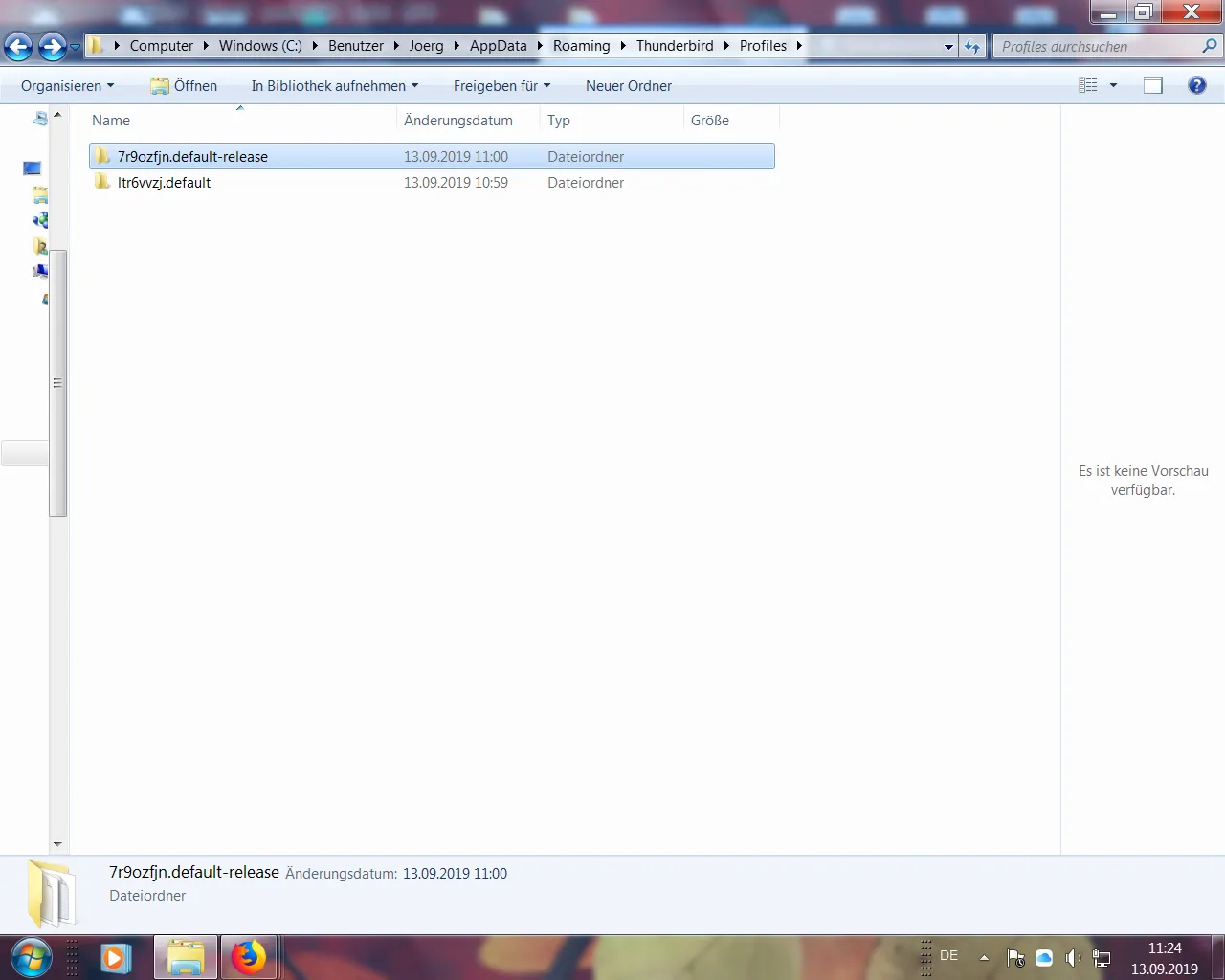The height and width of the screenshot is (980, 1225).
Task: Refresh the current folder view
Action: (972, 46)
